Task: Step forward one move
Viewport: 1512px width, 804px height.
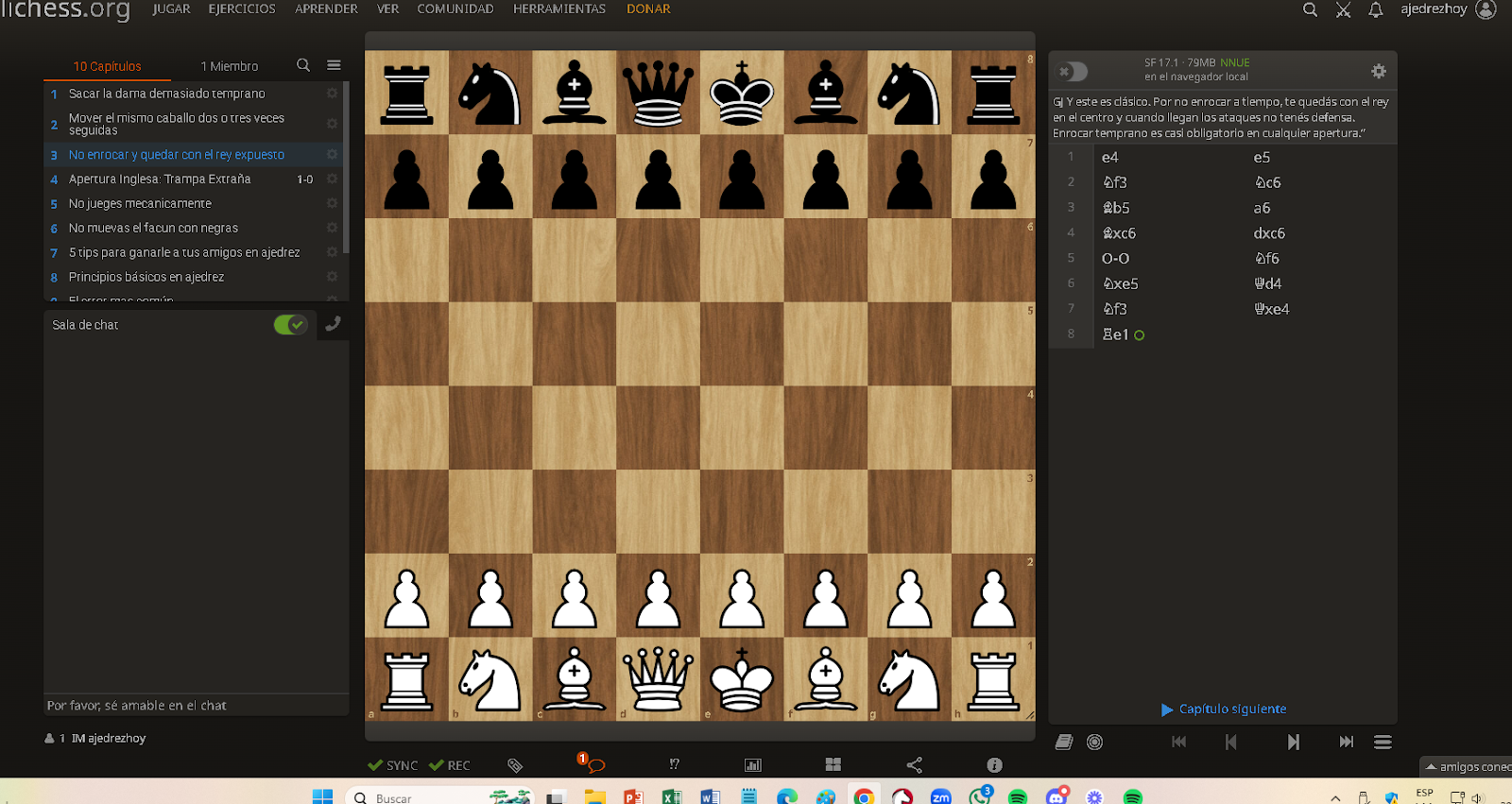Action: [1293, 742]
